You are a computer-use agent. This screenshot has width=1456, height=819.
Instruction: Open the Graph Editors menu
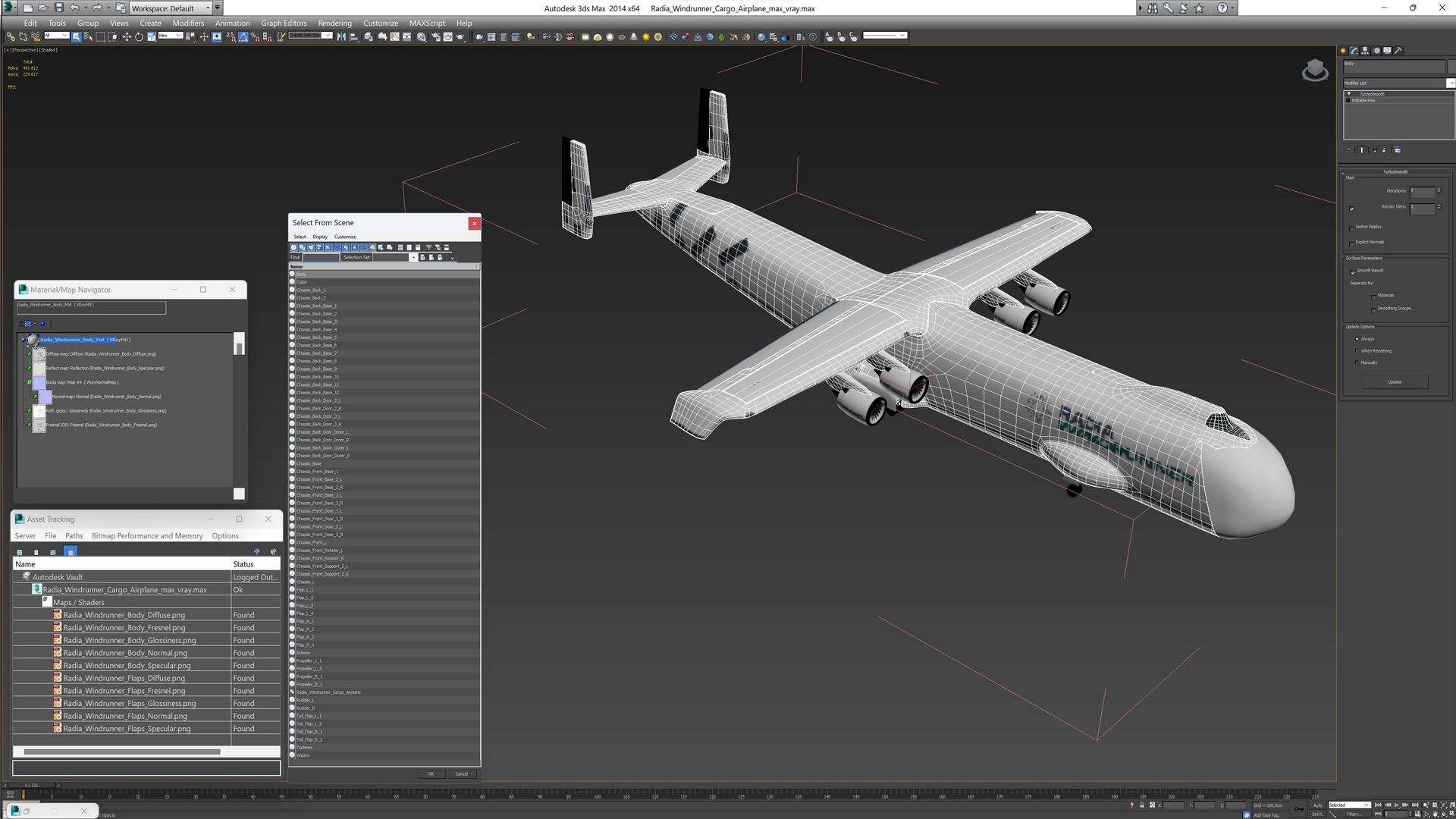point(284,23)
